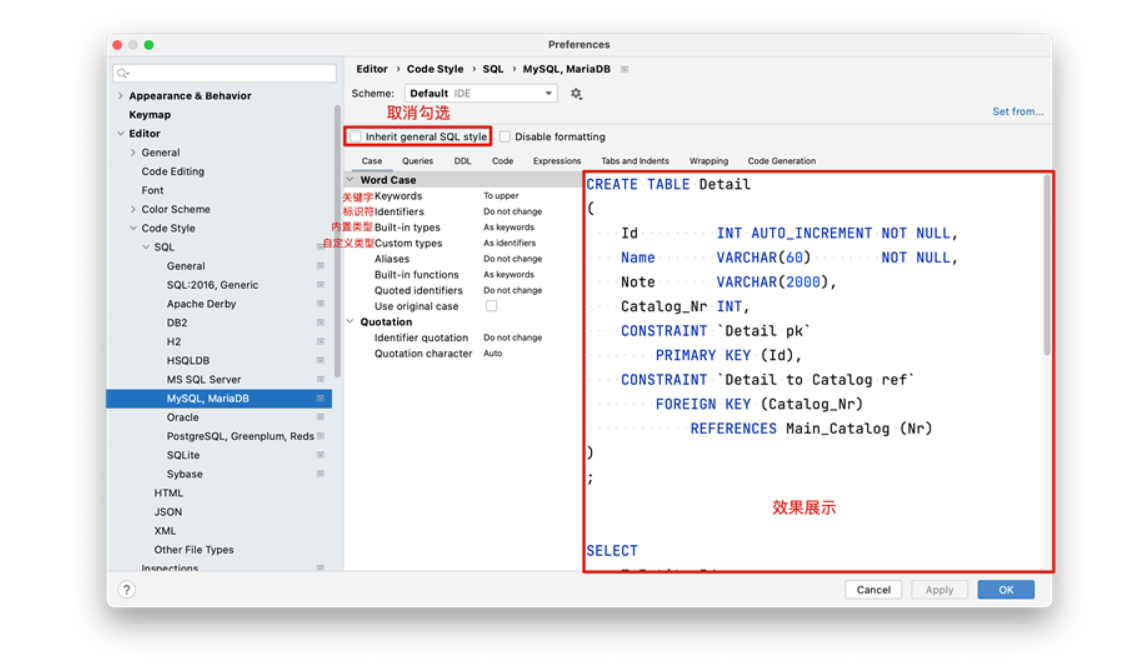
Task: Click the Apply button
Action: click(x=939, y=589)
